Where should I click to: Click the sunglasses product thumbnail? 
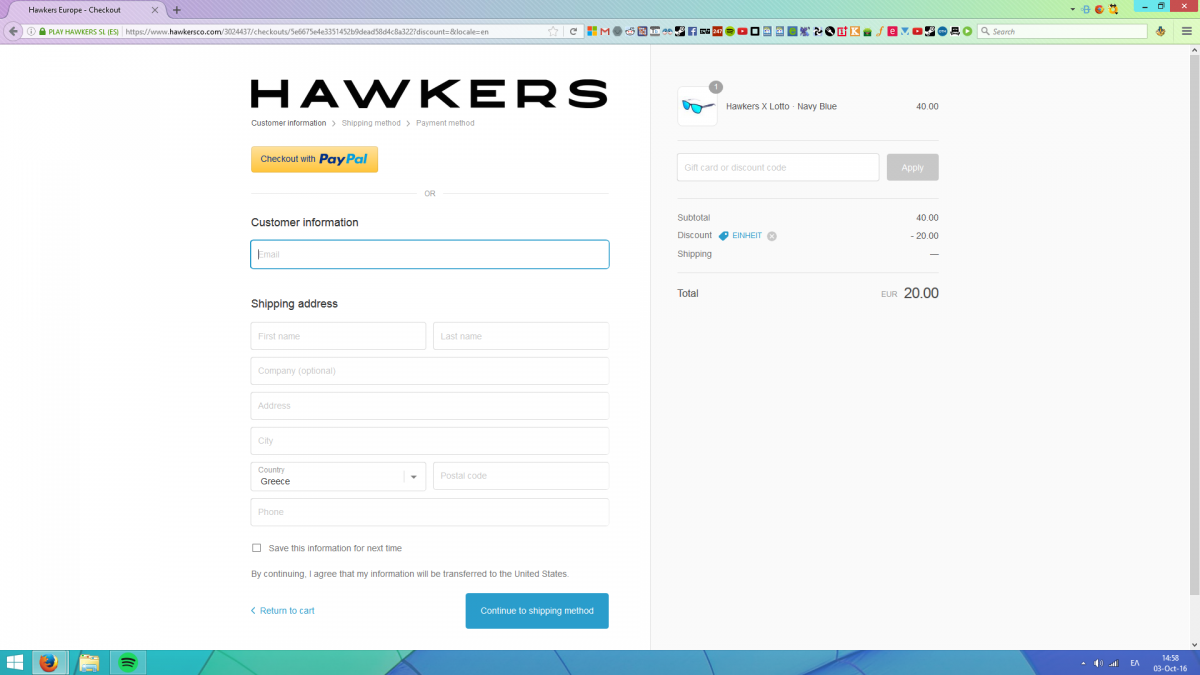(697, 106)
